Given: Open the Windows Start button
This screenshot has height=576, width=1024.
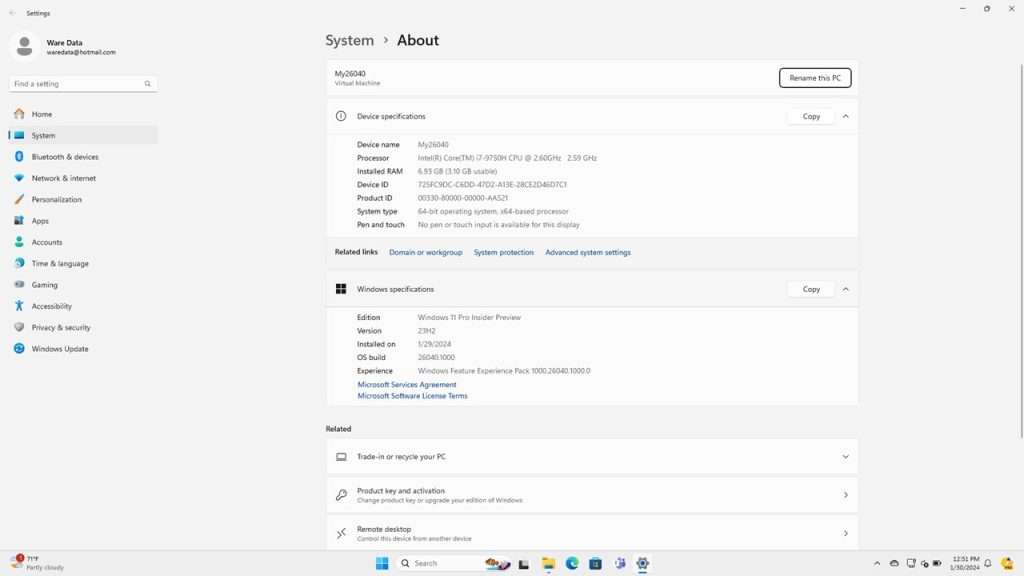Looking at the screenshot, I should (382, 564).
